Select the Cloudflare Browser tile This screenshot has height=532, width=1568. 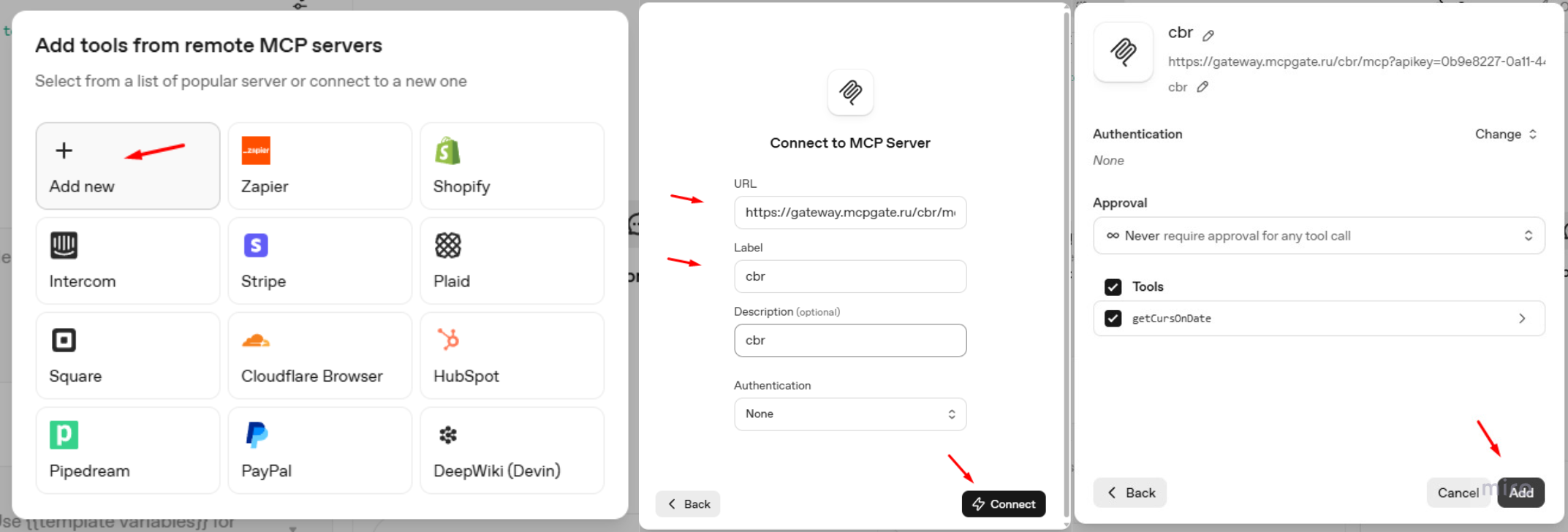click(x=320, y=356)
